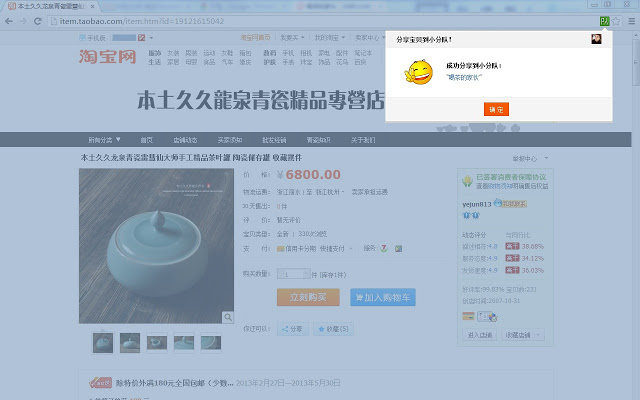640x400 pixels.
Task: Open the 淘宝网首页 home link
Action: tap(255, 38)
